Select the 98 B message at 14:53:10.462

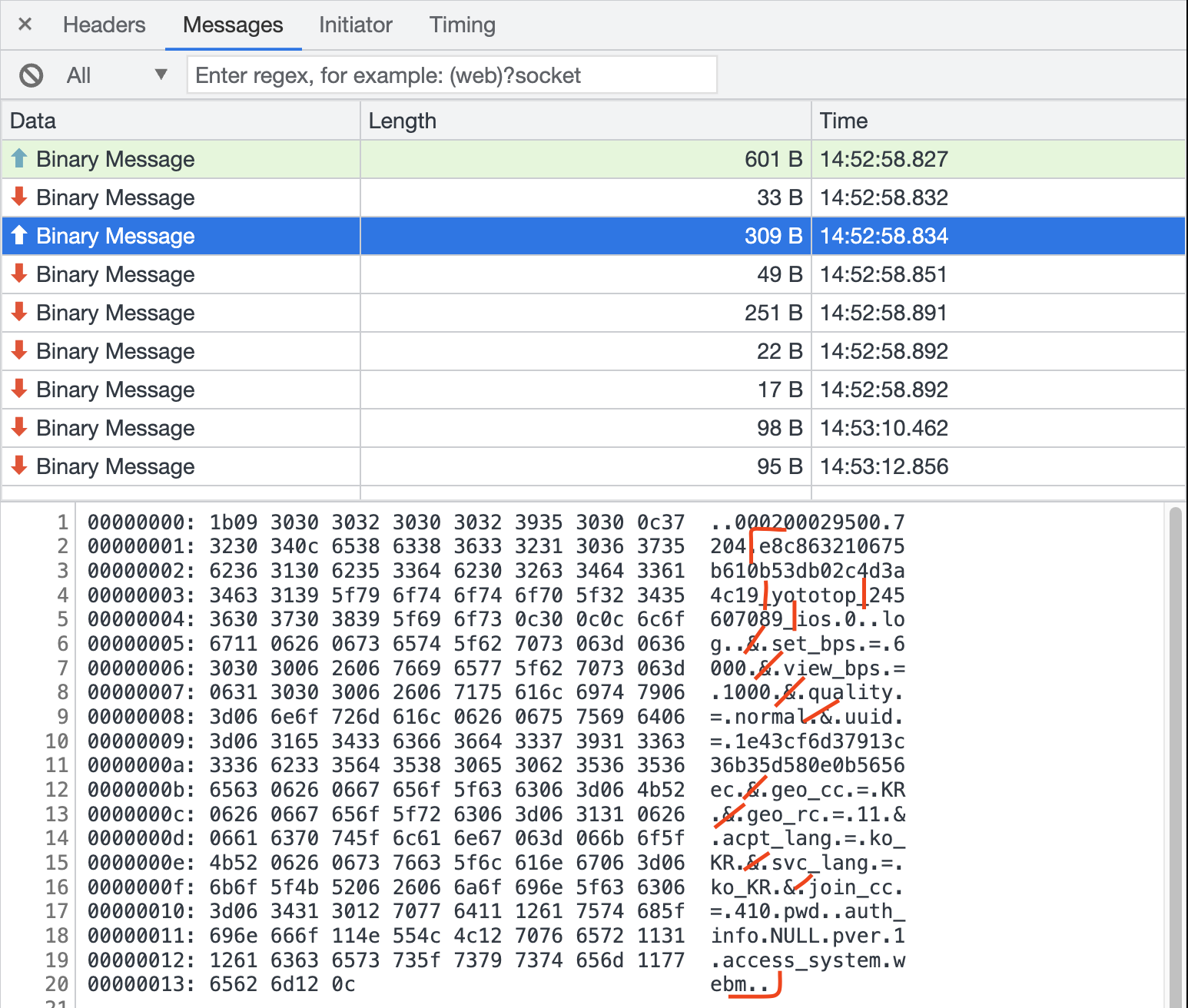point(115,428)
